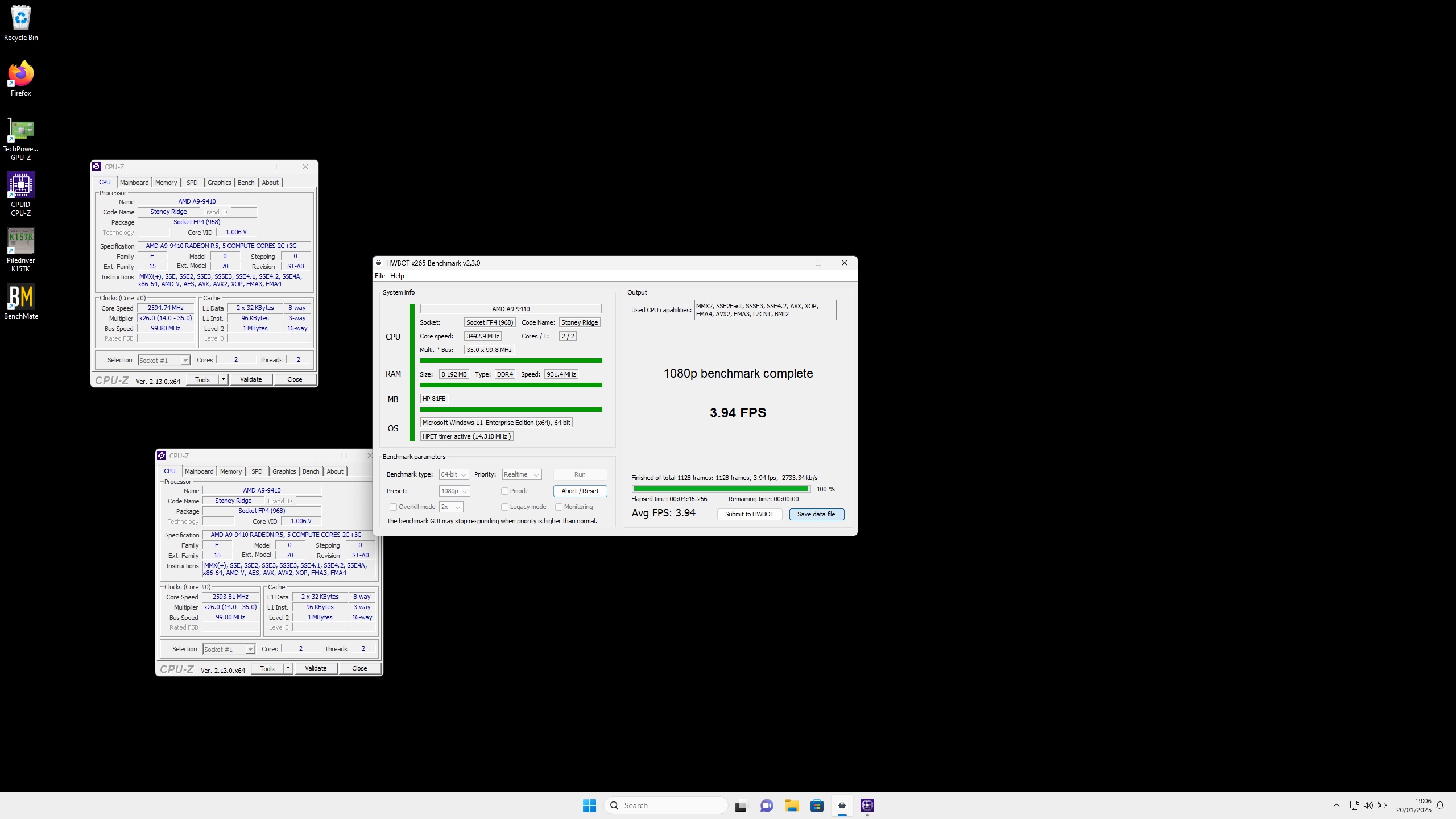
Task: Switch to About tab in lower CPU-Z
Action: tap(335, 471)
